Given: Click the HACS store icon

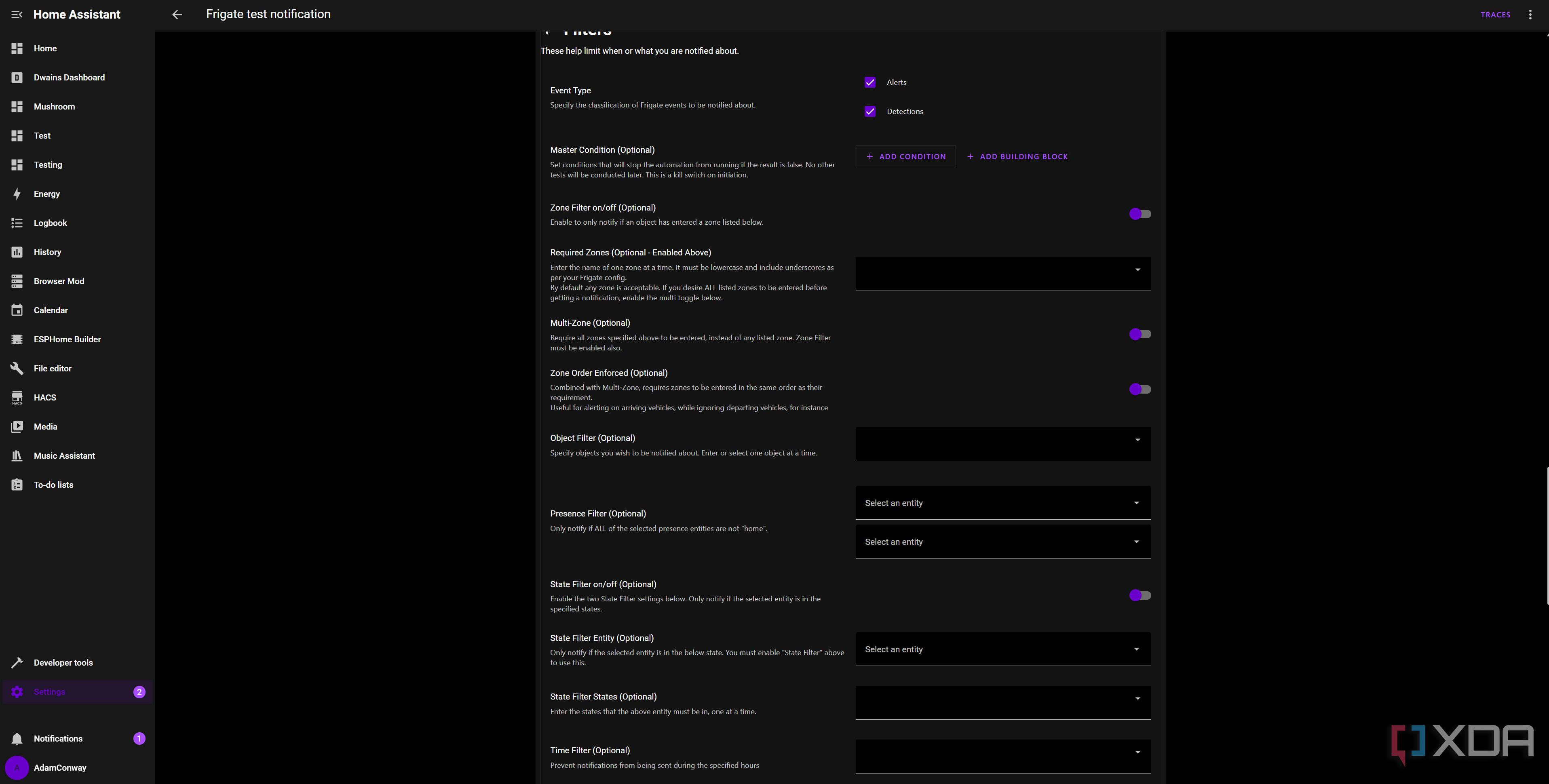Looking at the screenshot, I should click(x=17, y=397).
